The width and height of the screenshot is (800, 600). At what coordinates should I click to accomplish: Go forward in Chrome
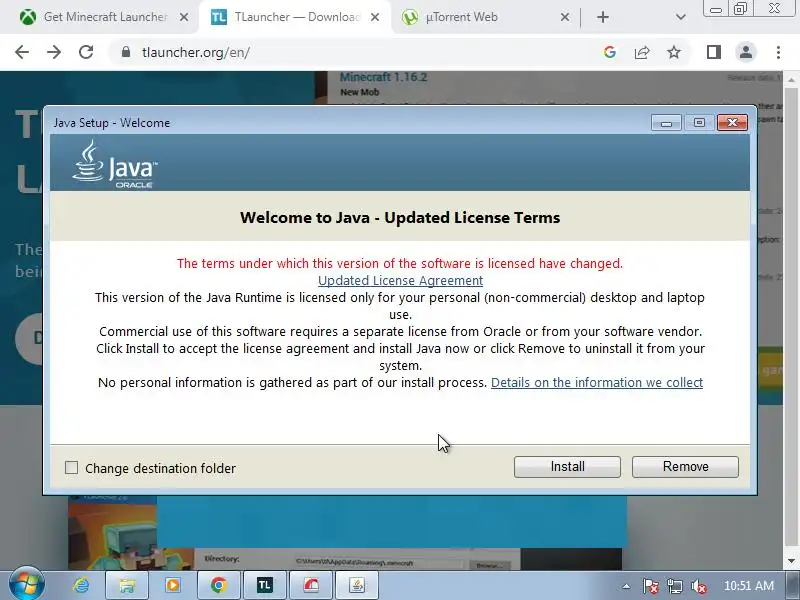pyautogui.click(x=54, y=52)
